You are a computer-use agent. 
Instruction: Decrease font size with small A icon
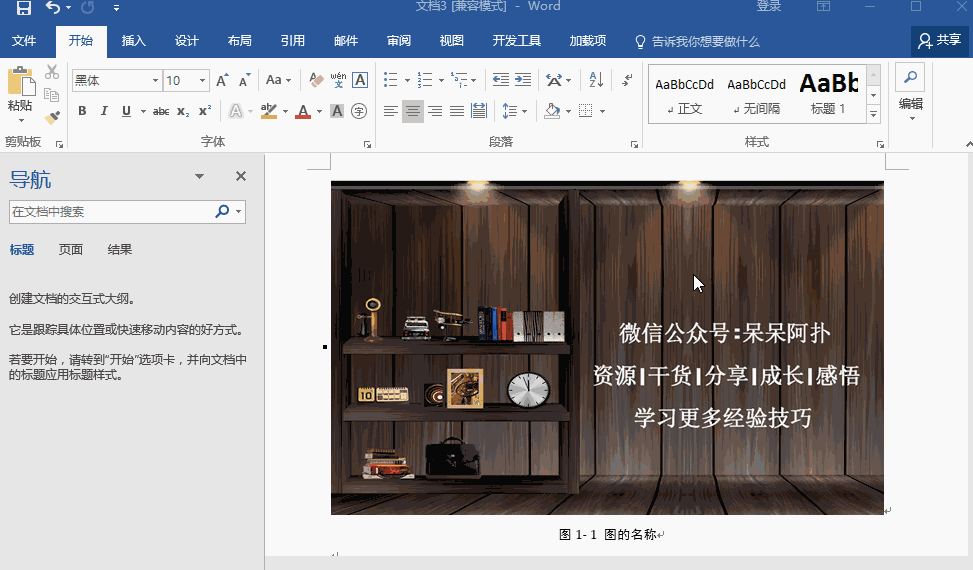pos(244,81)
